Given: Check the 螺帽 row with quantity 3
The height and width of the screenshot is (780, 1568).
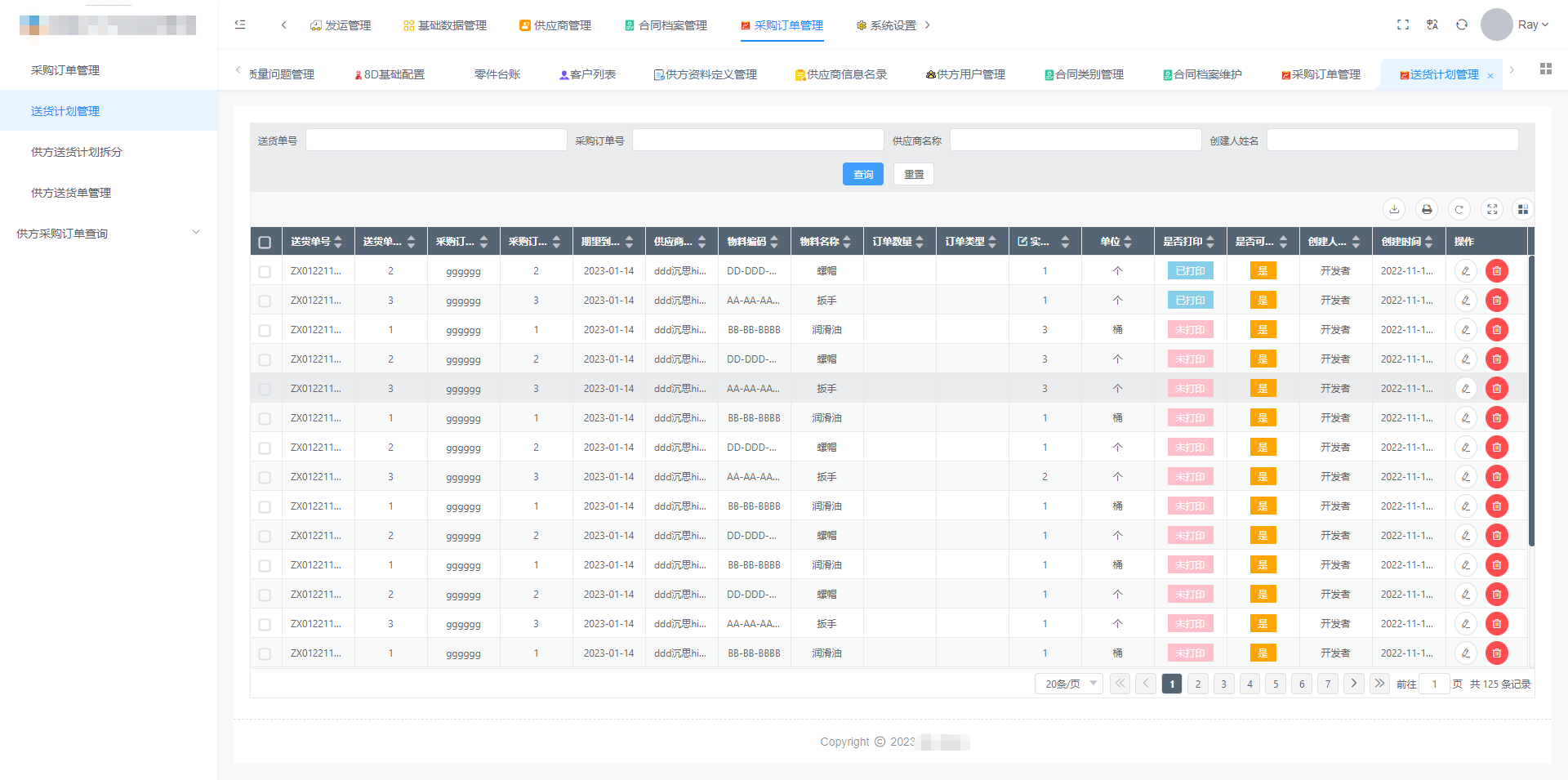Looking at the screenshot, I should (x=265, y=359).
